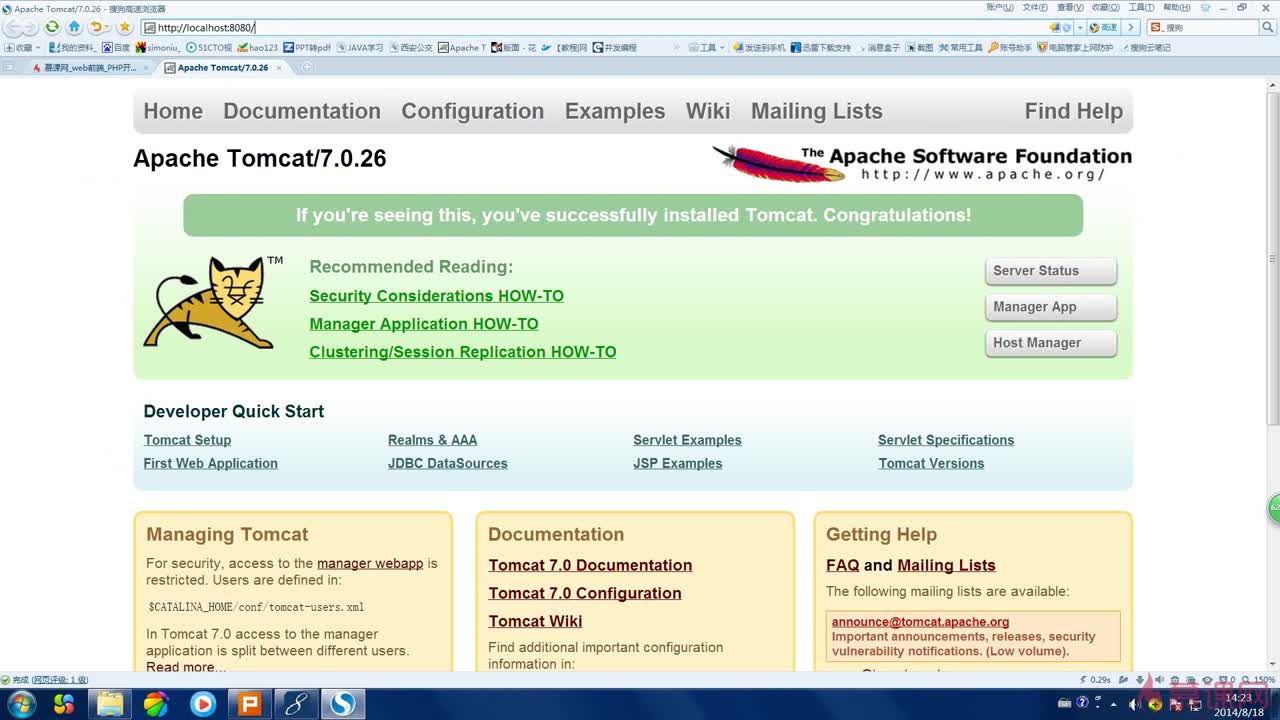
Task: Open the Wiki nav item
Action: tap(708, 111)
